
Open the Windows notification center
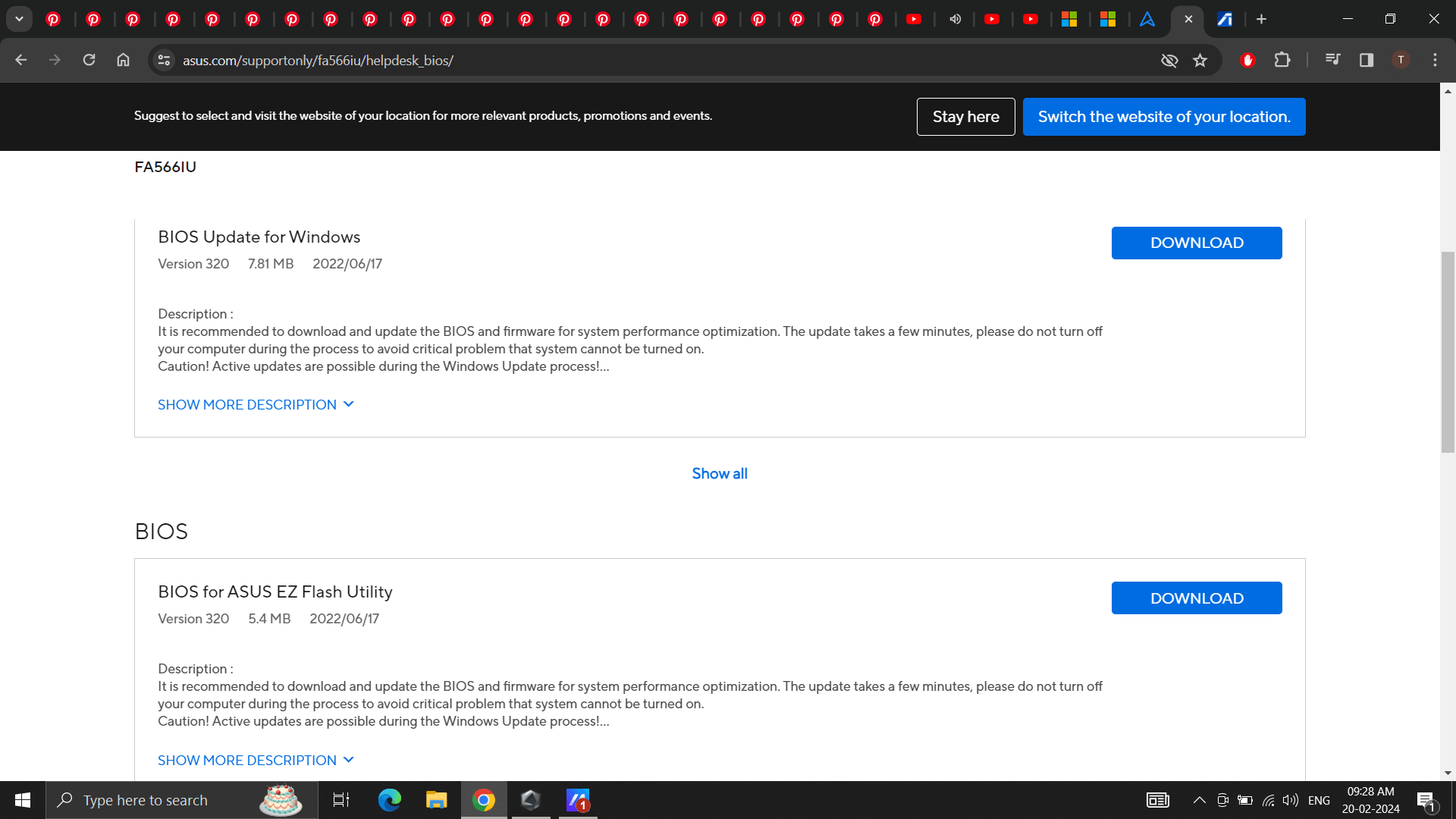tap(1426, 800)
